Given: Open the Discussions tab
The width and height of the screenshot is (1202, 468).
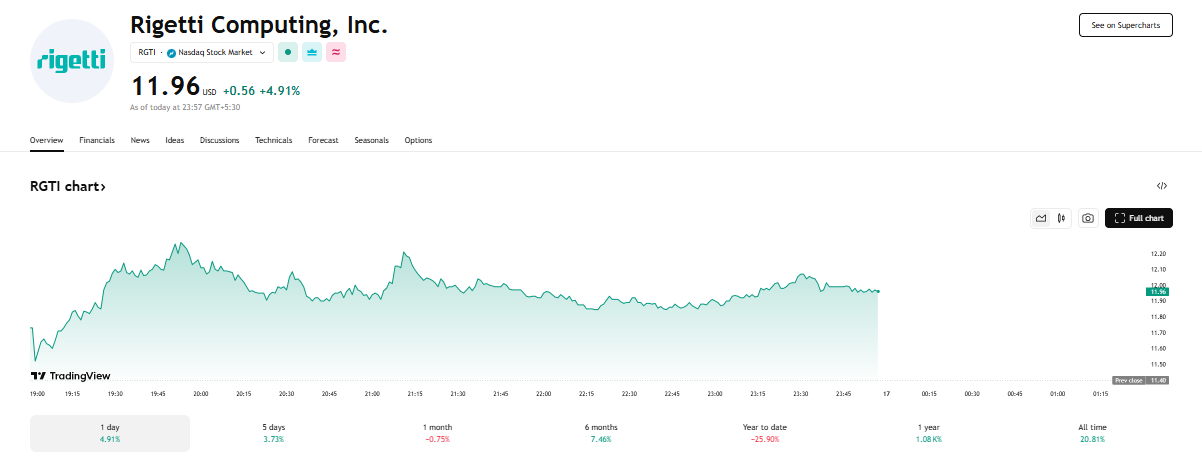Looking at the screenshot, I should pos(220,140).
